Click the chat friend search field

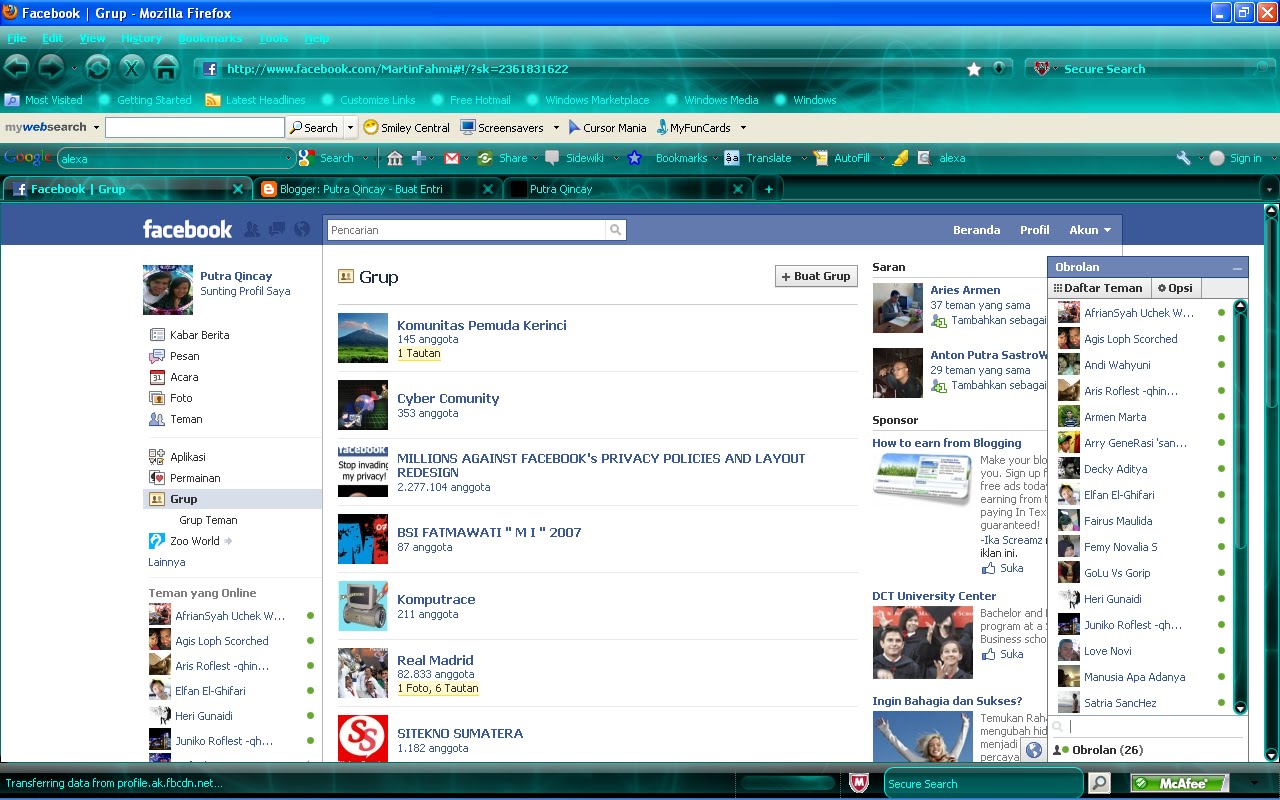(x=1147, y=727)
